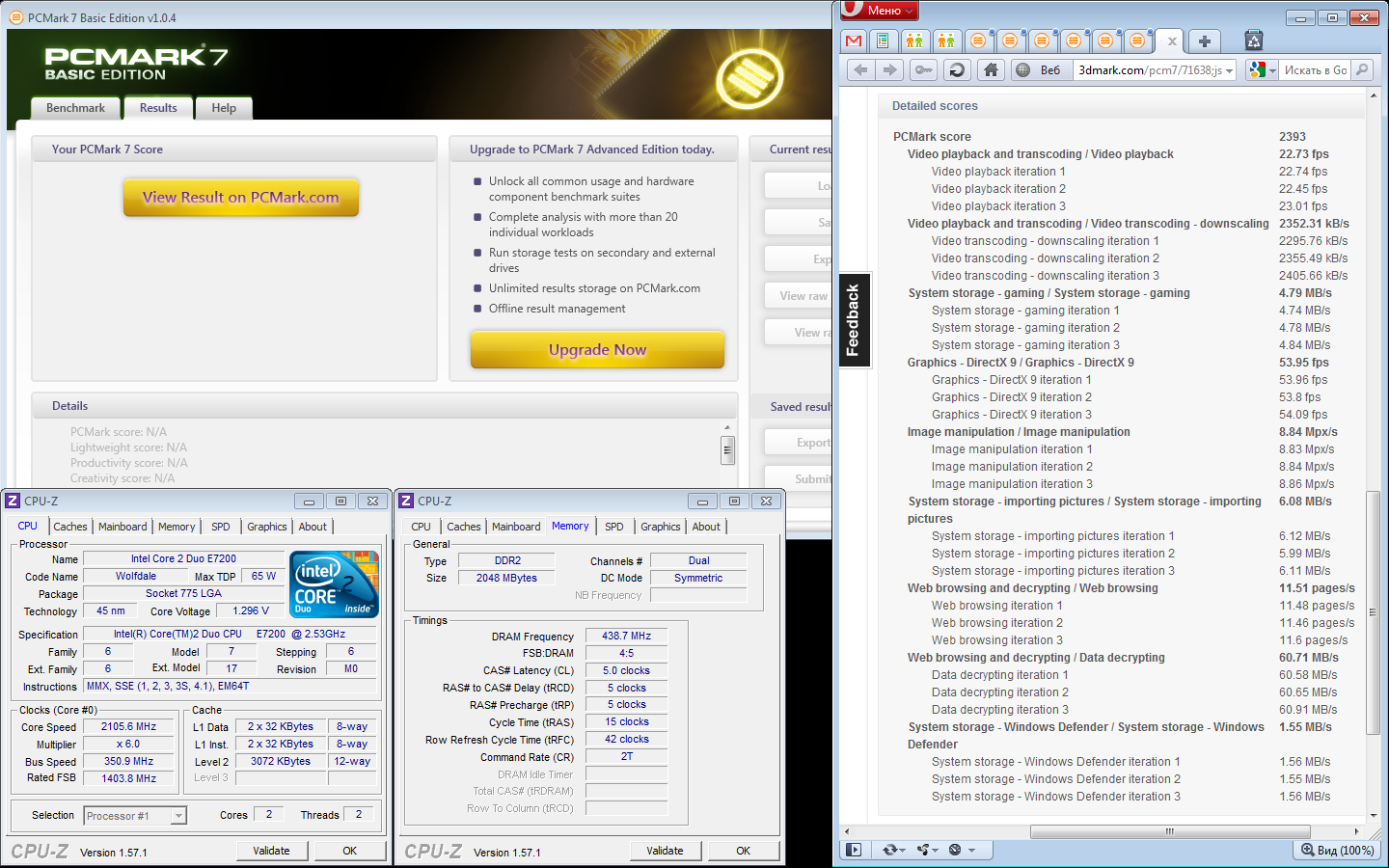1389x868 pixels.
Task: Open About tab in CPU-Z Memory window
Action: pos(706,527)
